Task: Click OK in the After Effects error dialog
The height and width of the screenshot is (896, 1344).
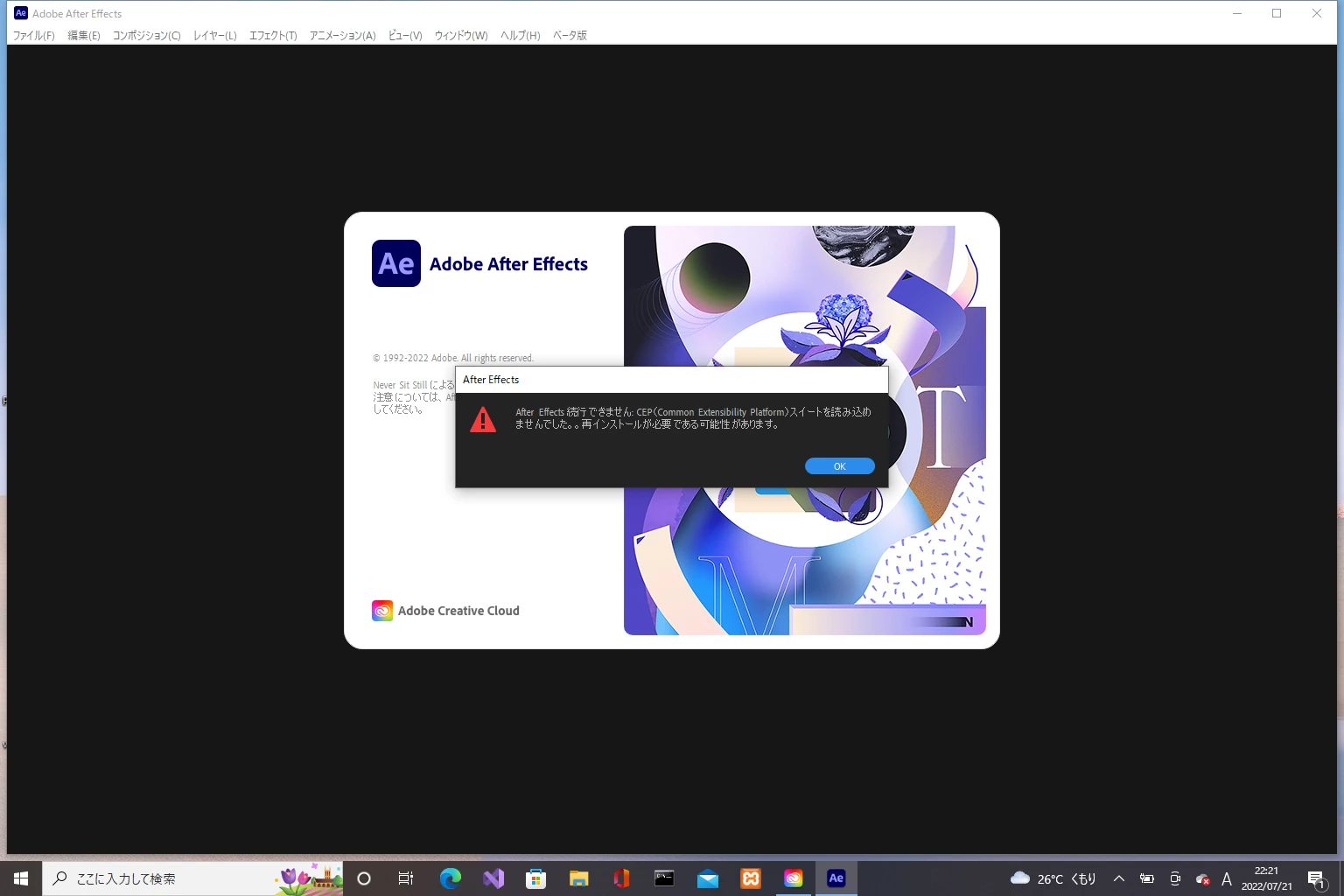Action: [x=839, y=466]
